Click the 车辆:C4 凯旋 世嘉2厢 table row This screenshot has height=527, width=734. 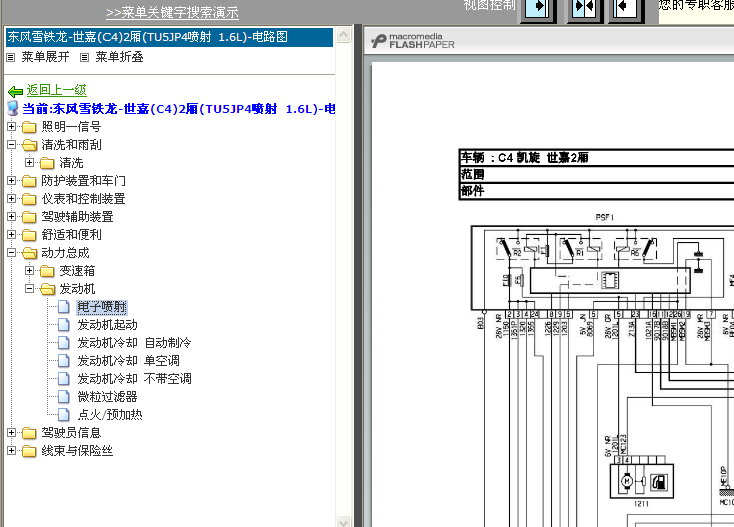click(596, 157)
